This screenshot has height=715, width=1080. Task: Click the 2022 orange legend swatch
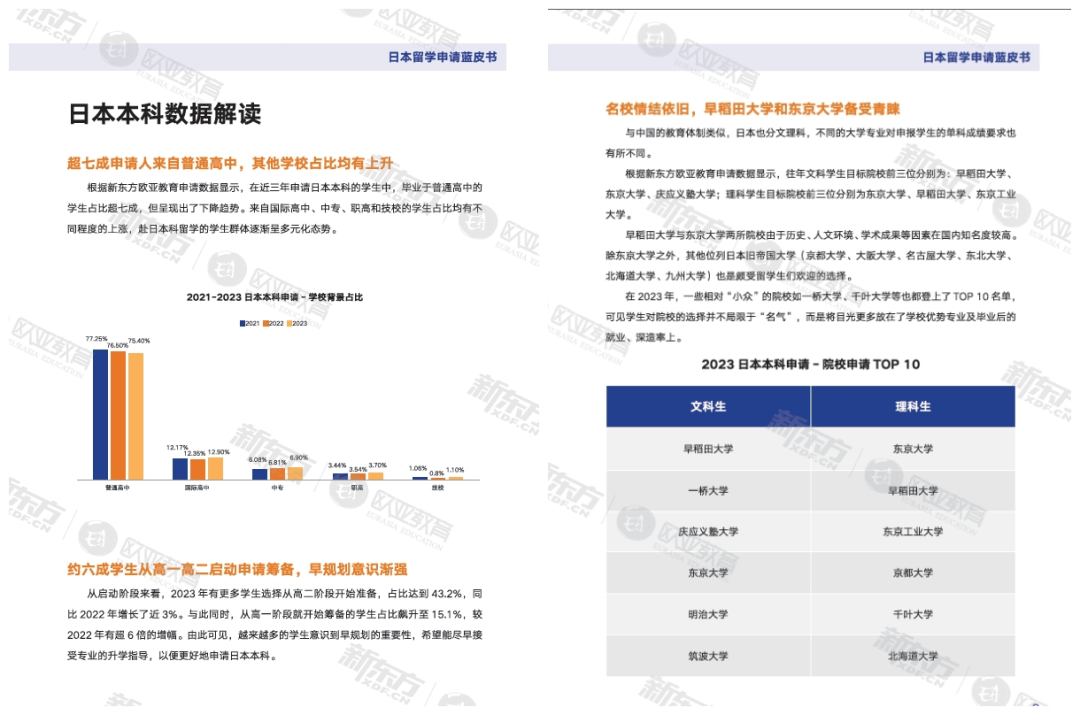[266, 323]
